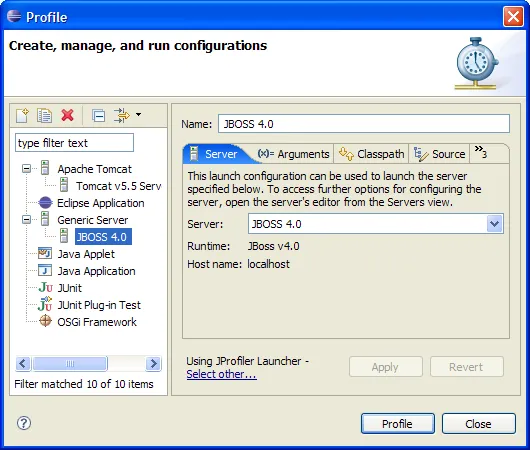Click the filter launch configurations icon
530x450 pixels.
(122, 116)
